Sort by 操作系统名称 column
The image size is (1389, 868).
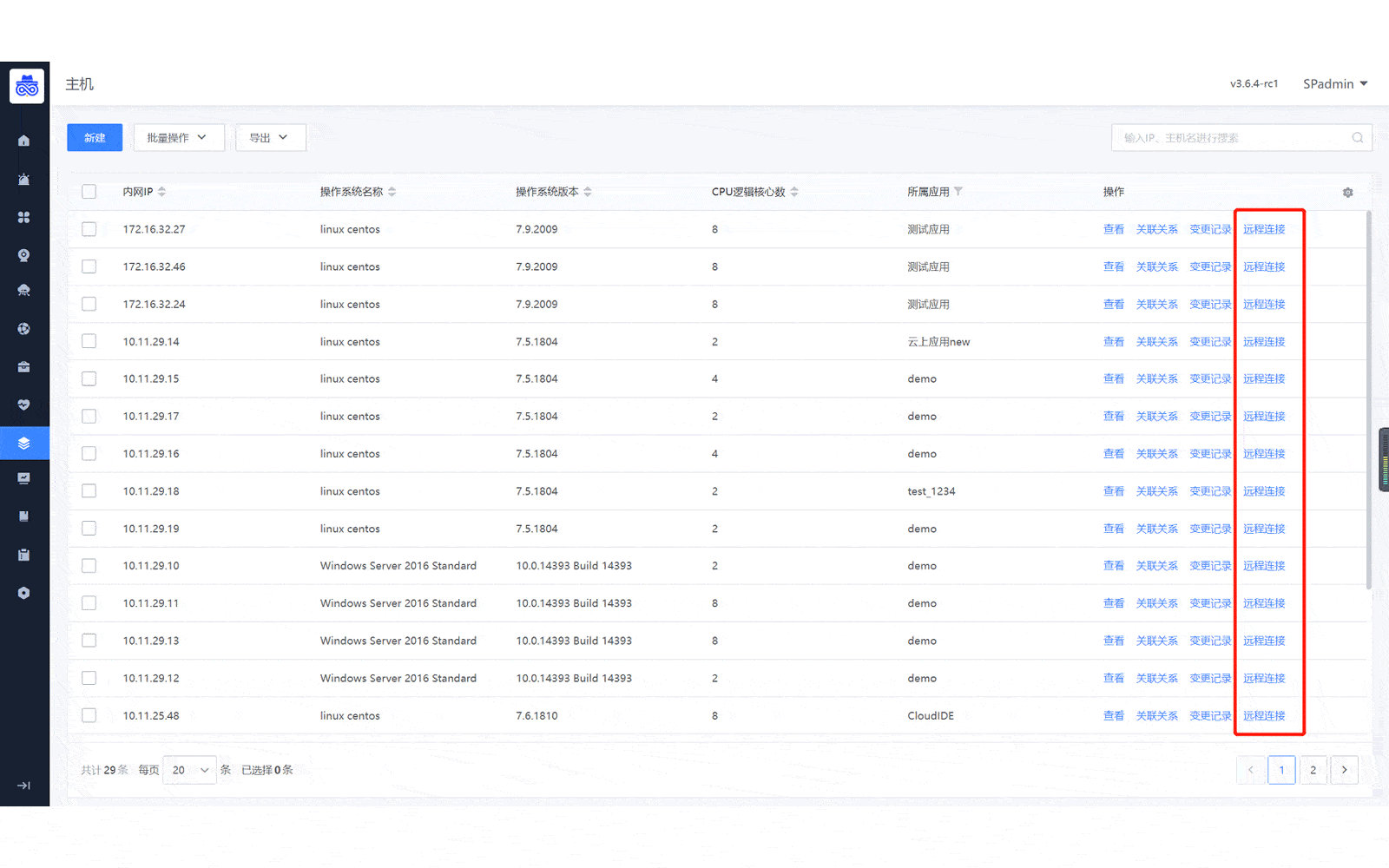click(392, 192)
